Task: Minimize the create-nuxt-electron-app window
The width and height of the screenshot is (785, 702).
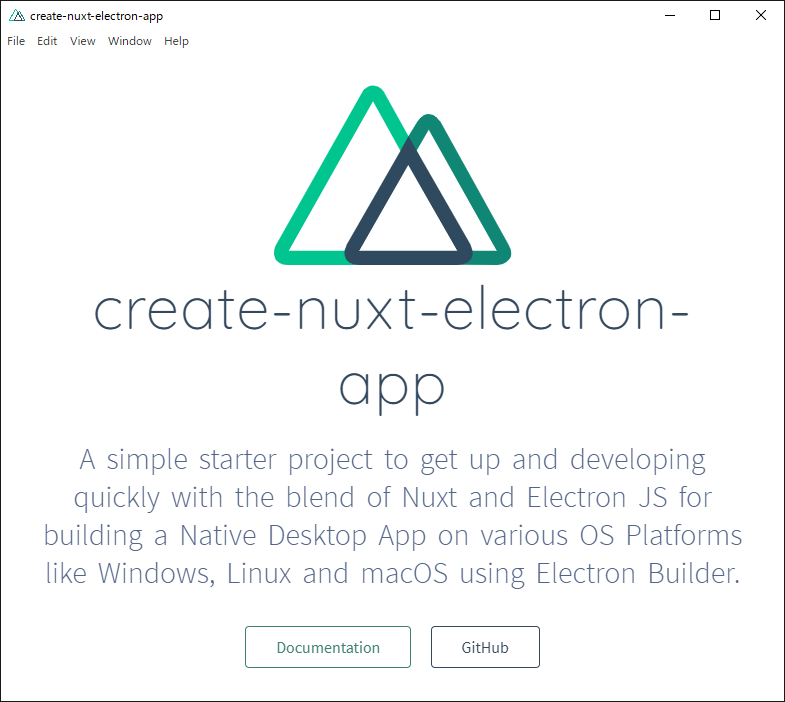Action: click(x=670, y=16)
